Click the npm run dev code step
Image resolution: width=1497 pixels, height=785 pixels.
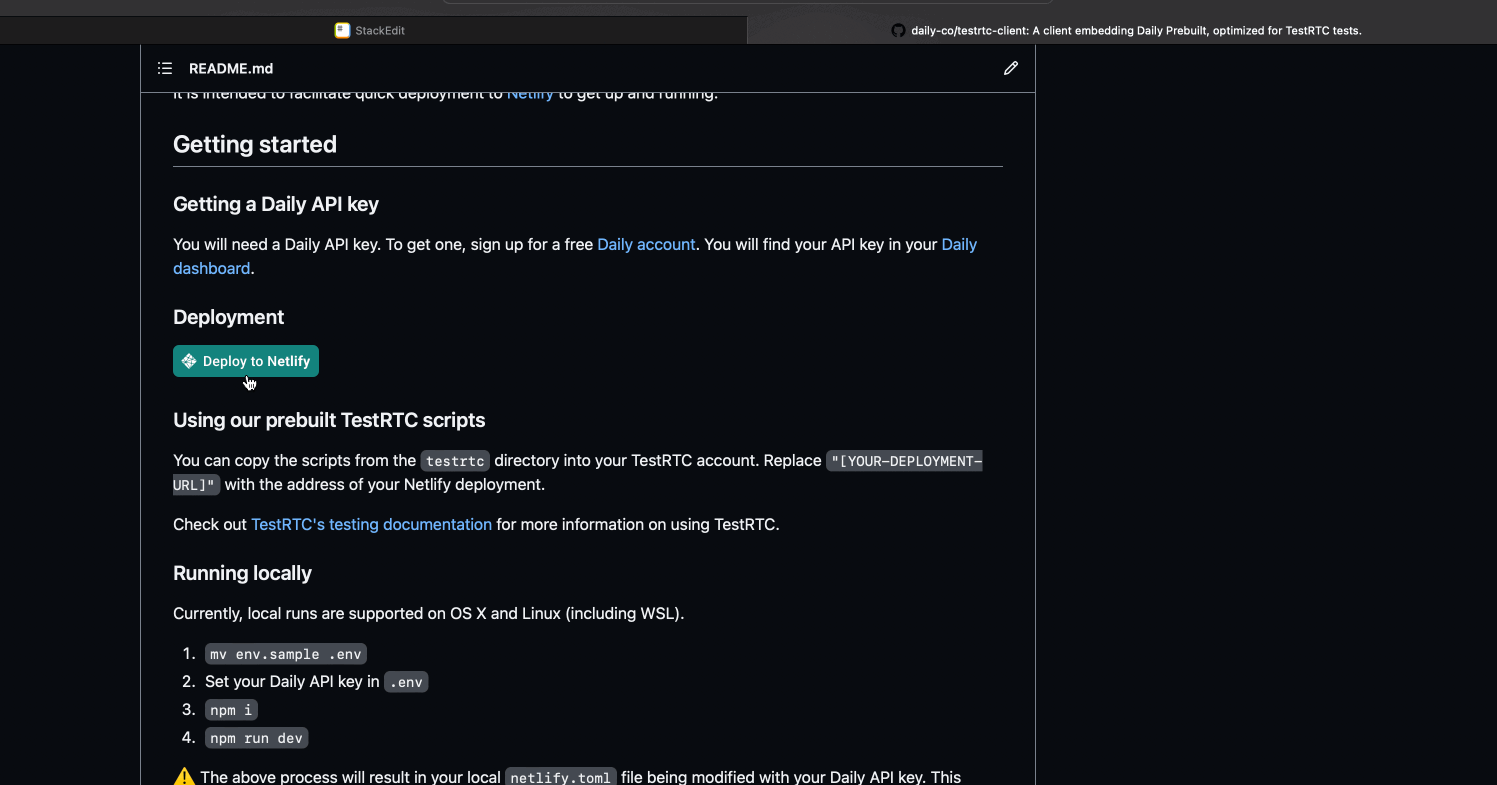[x=257, y=738]
